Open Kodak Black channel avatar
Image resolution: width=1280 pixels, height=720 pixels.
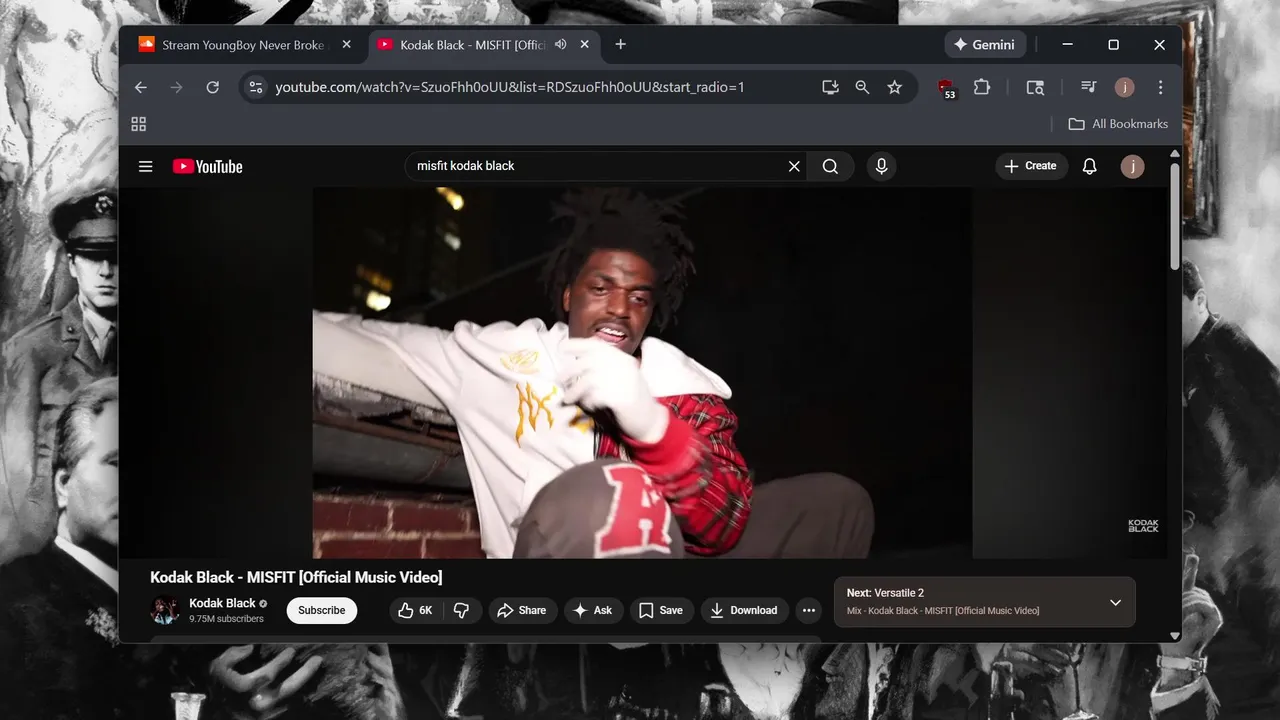click(x=165, y=610)
